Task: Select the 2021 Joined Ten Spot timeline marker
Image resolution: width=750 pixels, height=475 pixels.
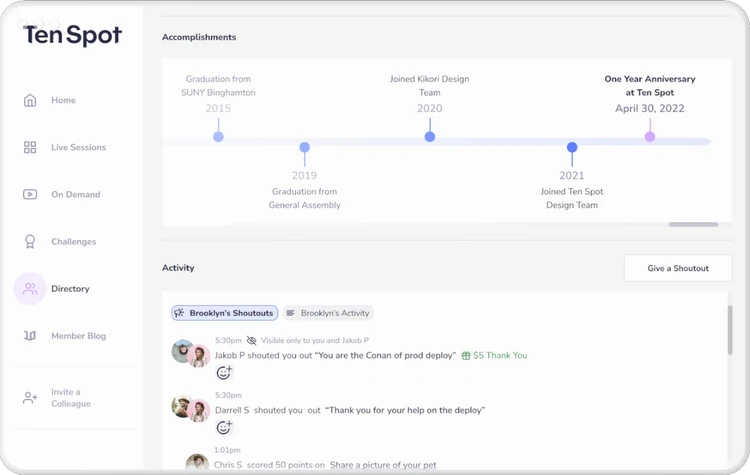Action: click(572, 147)
